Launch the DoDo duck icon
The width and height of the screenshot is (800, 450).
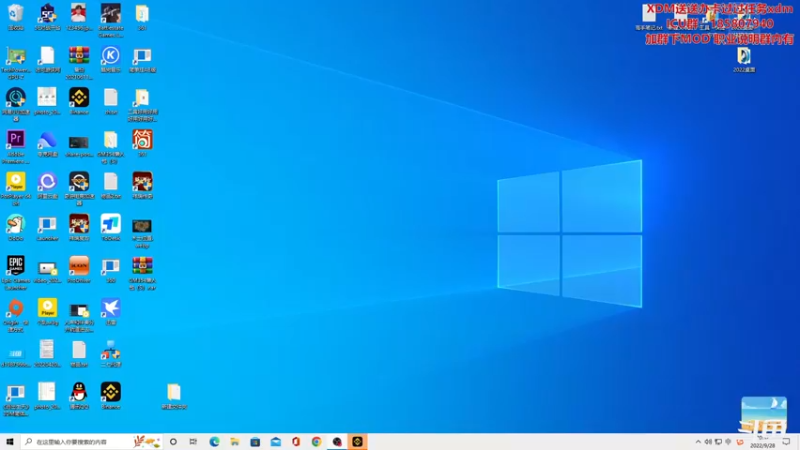coord(16,224)
